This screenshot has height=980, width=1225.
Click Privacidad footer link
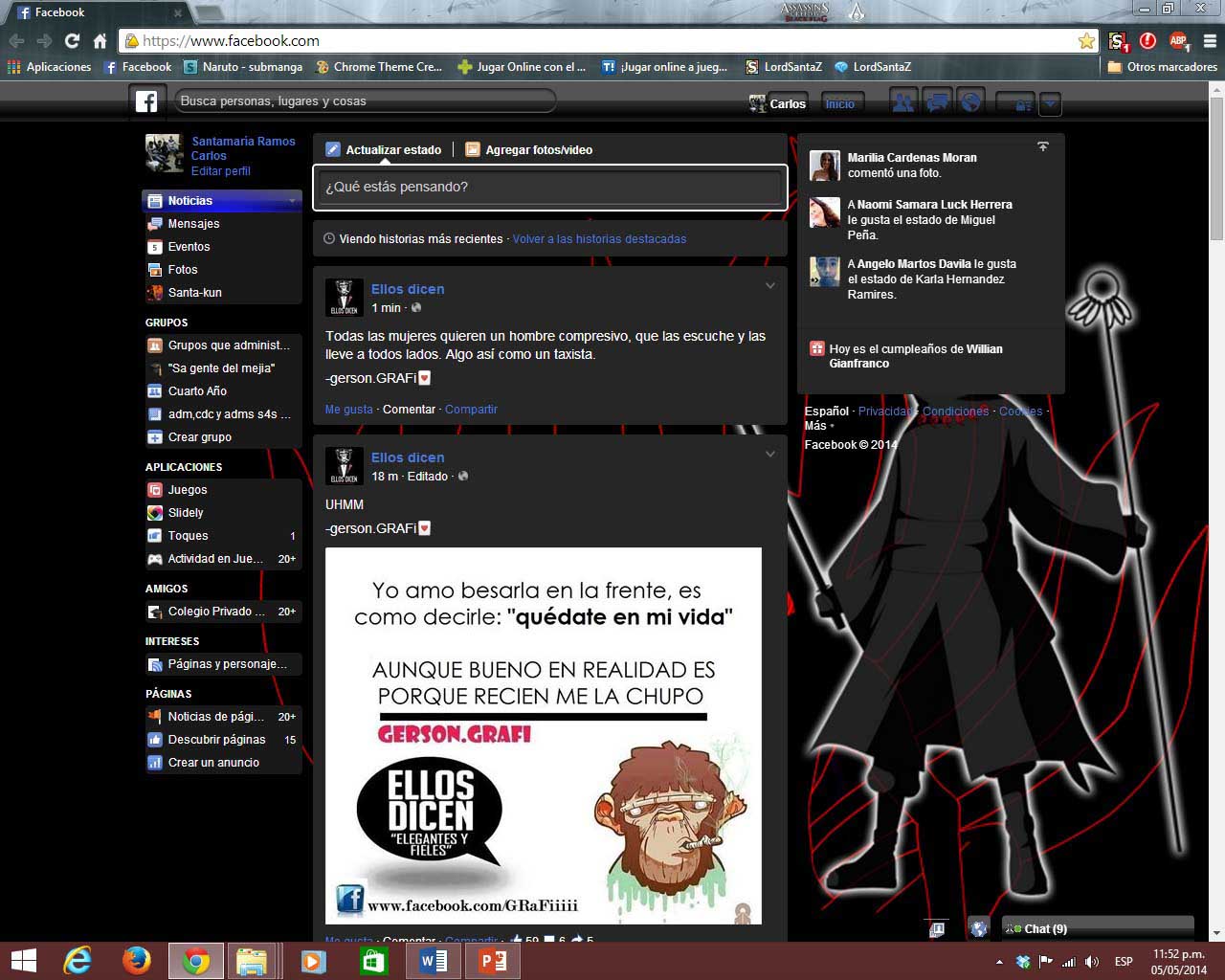point(885,412)
